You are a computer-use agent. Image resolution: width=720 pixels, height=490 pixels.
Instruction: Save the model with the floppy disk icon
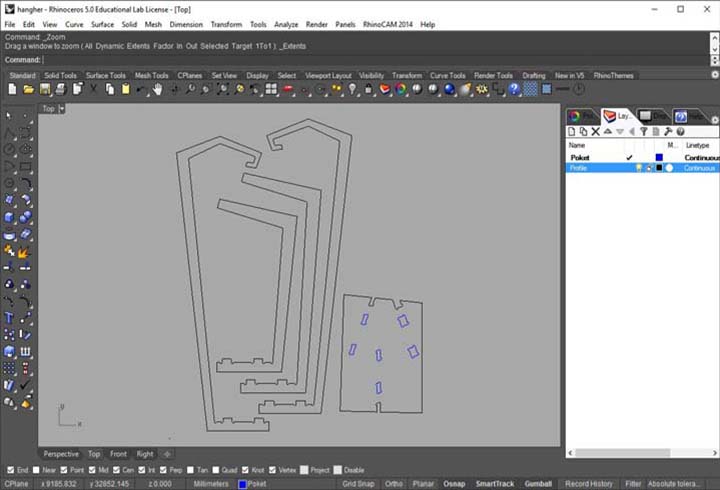tap(45, 89)
